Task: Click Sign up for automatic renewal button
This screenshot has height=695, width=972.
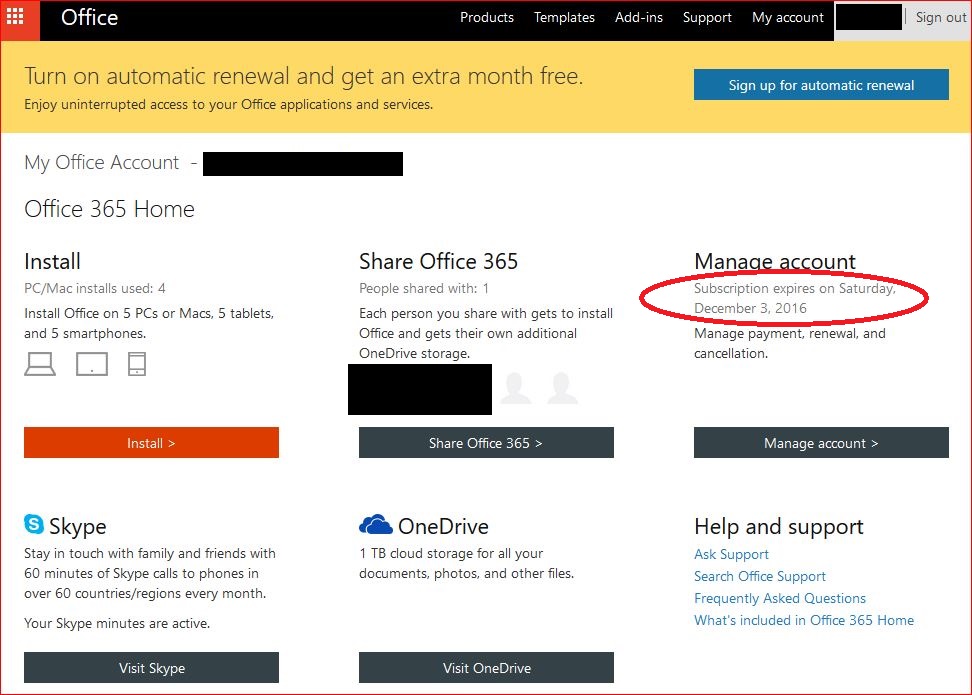Action: coord(821,85)
